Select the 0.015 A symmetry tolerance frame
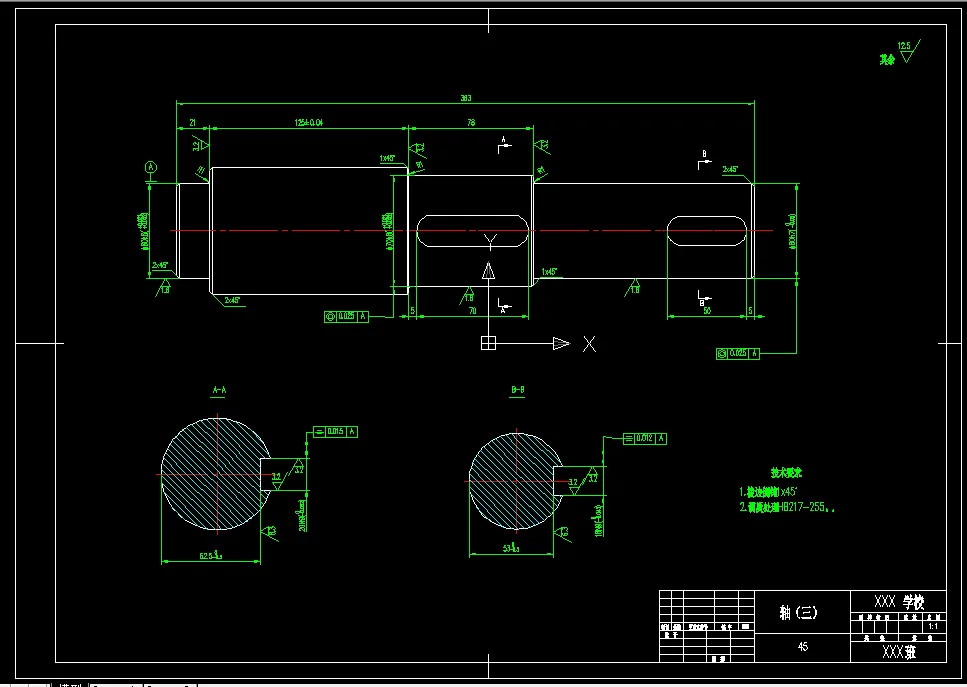Viewport: 967px width, 687px height. 335,432
